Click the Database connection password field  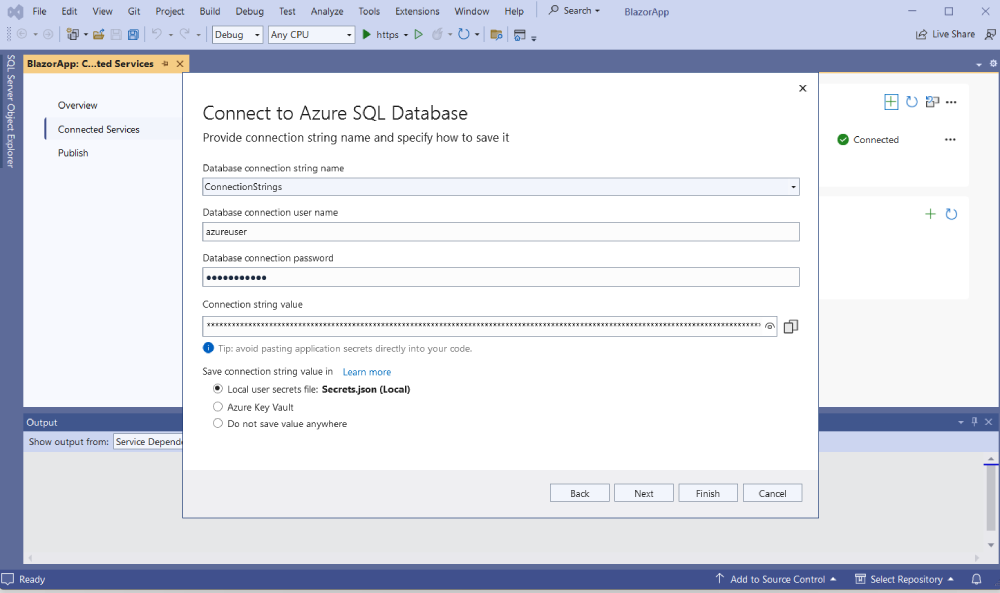pos(501,277)
